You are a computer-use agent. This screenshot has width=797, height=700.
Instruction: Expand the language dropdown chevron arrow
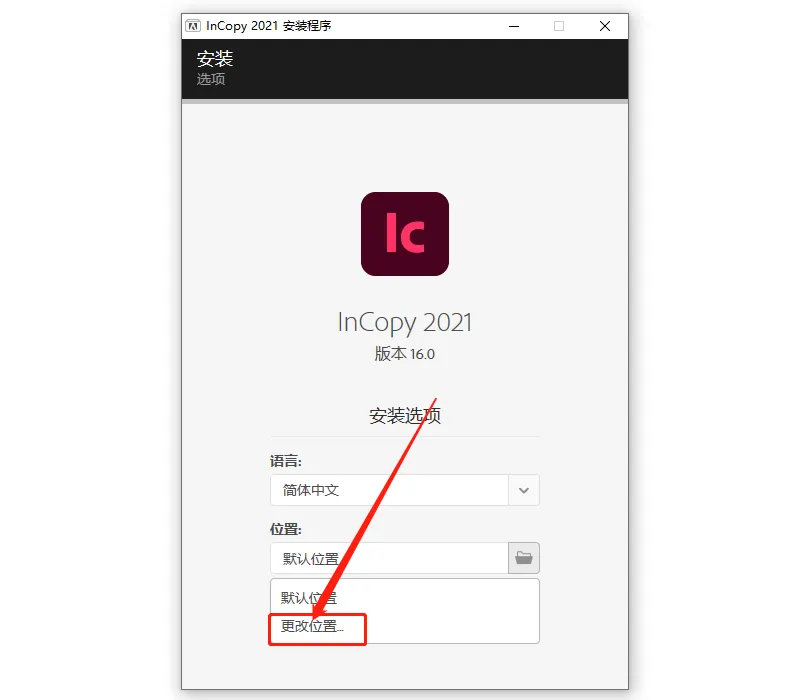click(524, 490)
